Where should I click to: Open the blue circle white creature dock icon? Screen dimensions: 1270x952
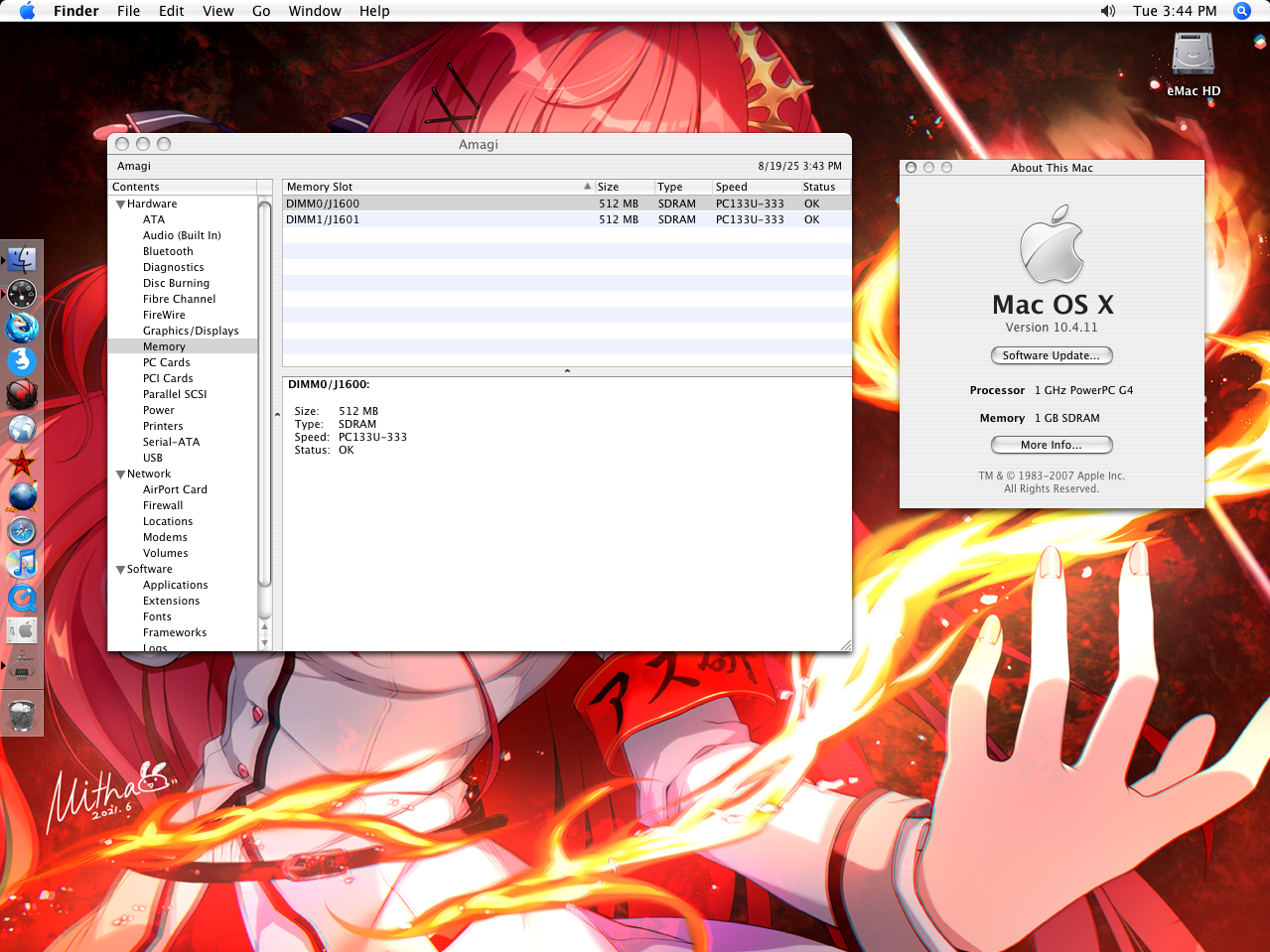[x=22, y=361]
